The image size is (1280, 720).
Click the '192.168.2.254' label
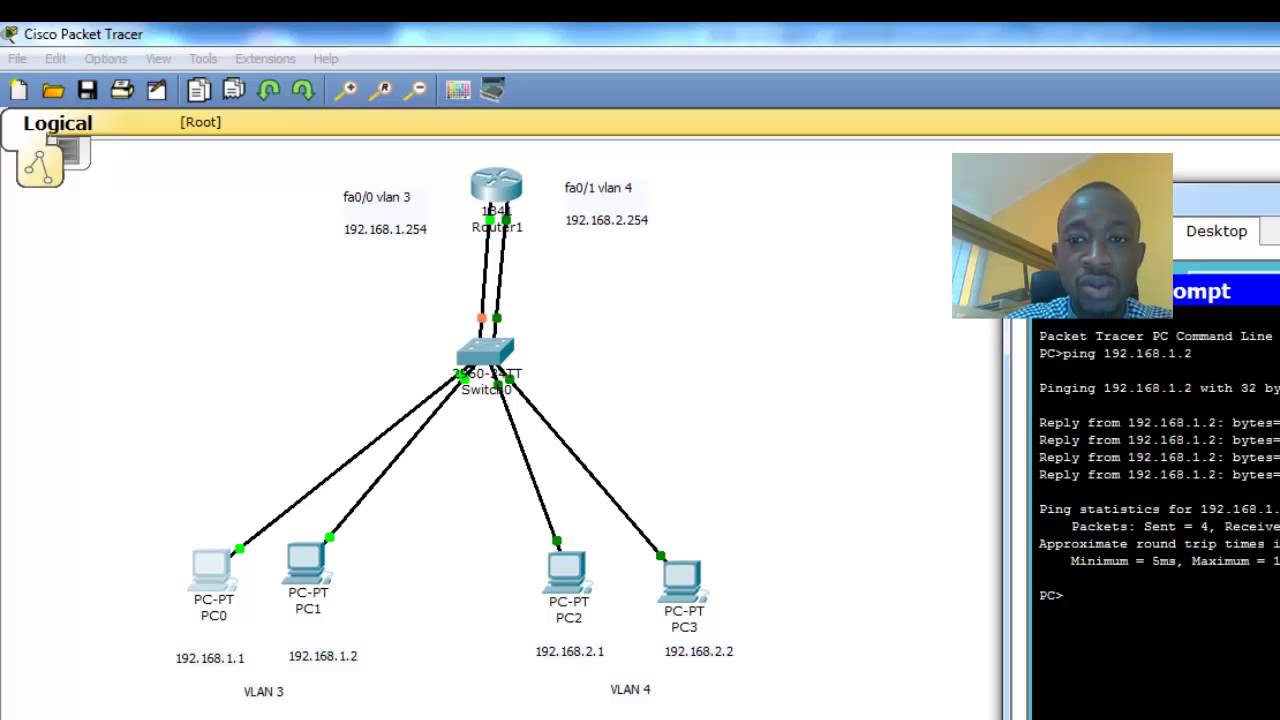coord(606,220)
